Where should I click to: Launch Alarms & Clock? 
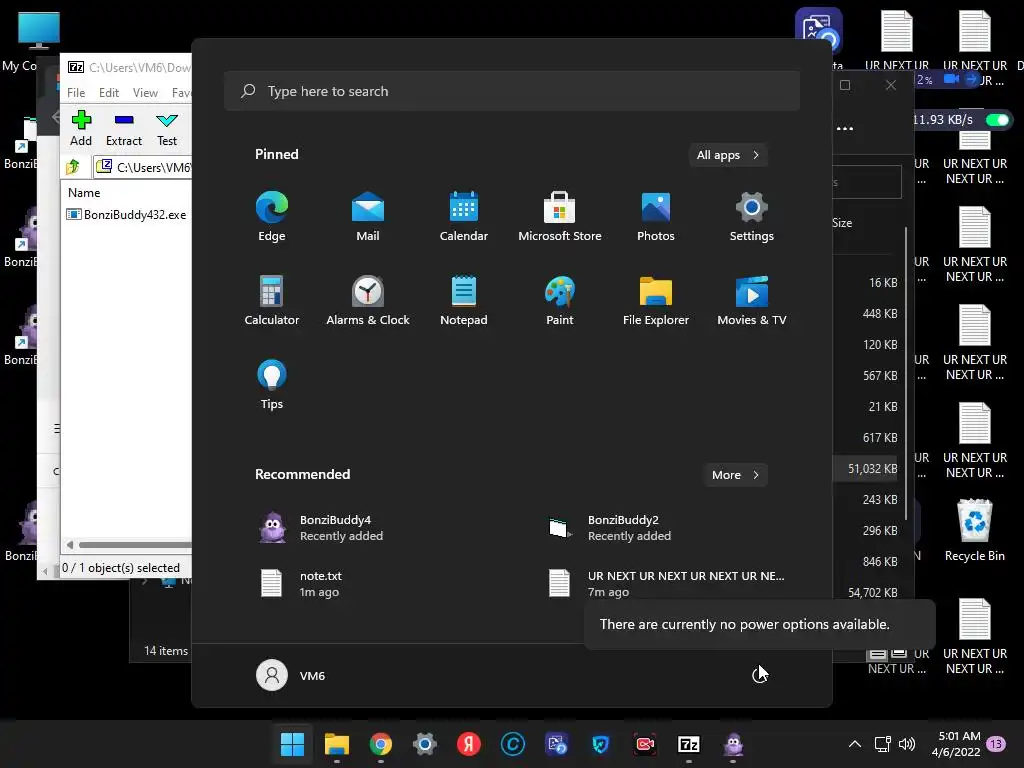point(368,300)
